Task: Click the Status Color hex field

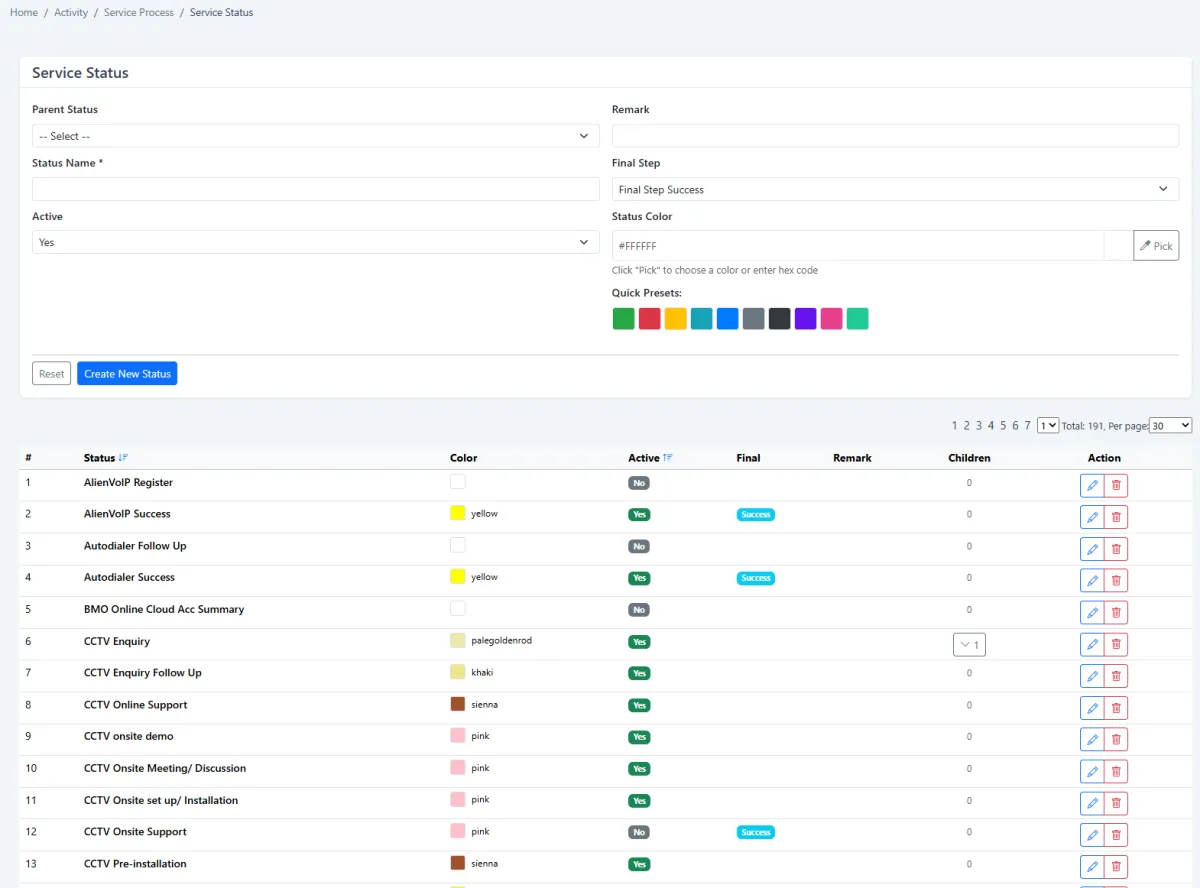Action: pos(857,246)
